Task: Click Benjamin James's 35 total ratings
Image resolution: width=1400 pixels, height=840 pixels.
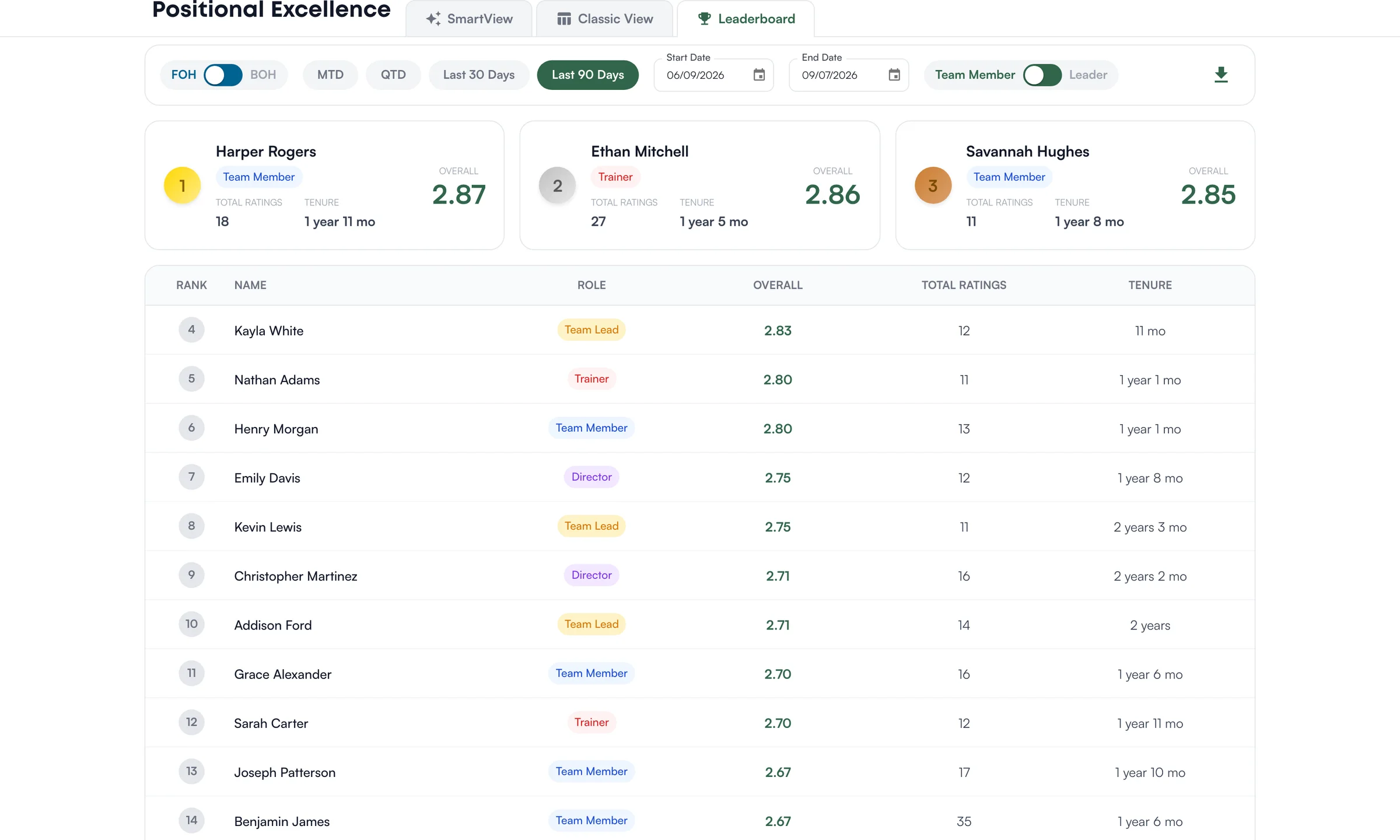Action: point(964,821)
